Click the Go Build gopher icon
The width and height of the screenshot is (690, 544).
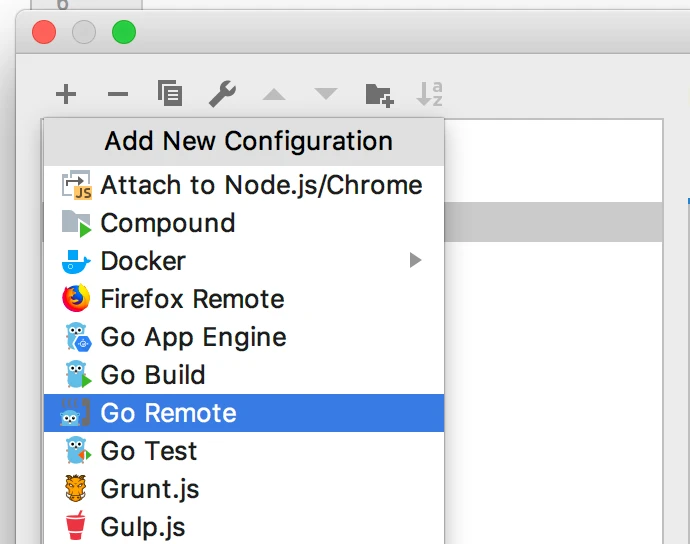[78, 375]
